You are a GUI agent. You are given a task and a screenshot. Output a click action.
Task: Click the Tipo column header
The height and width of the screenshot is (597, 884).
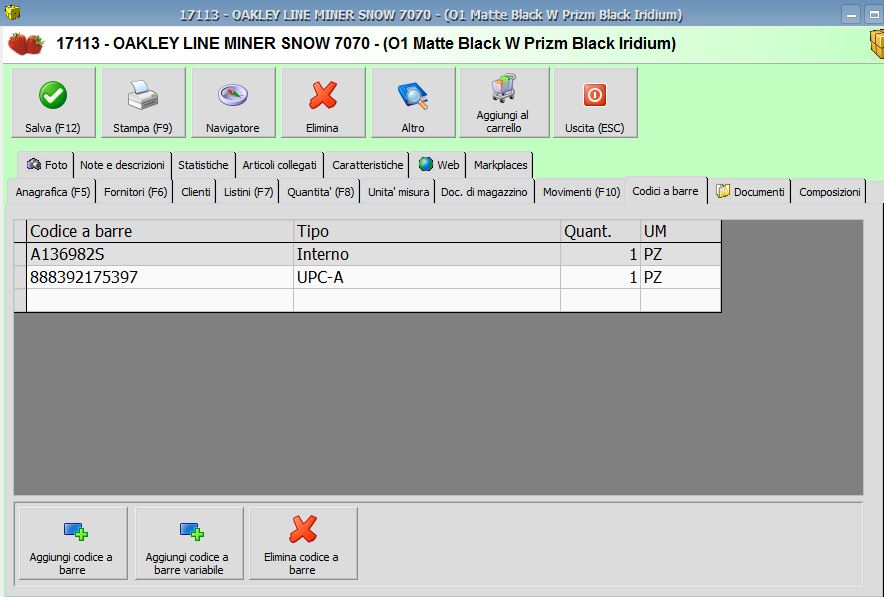tap(427, 231)
